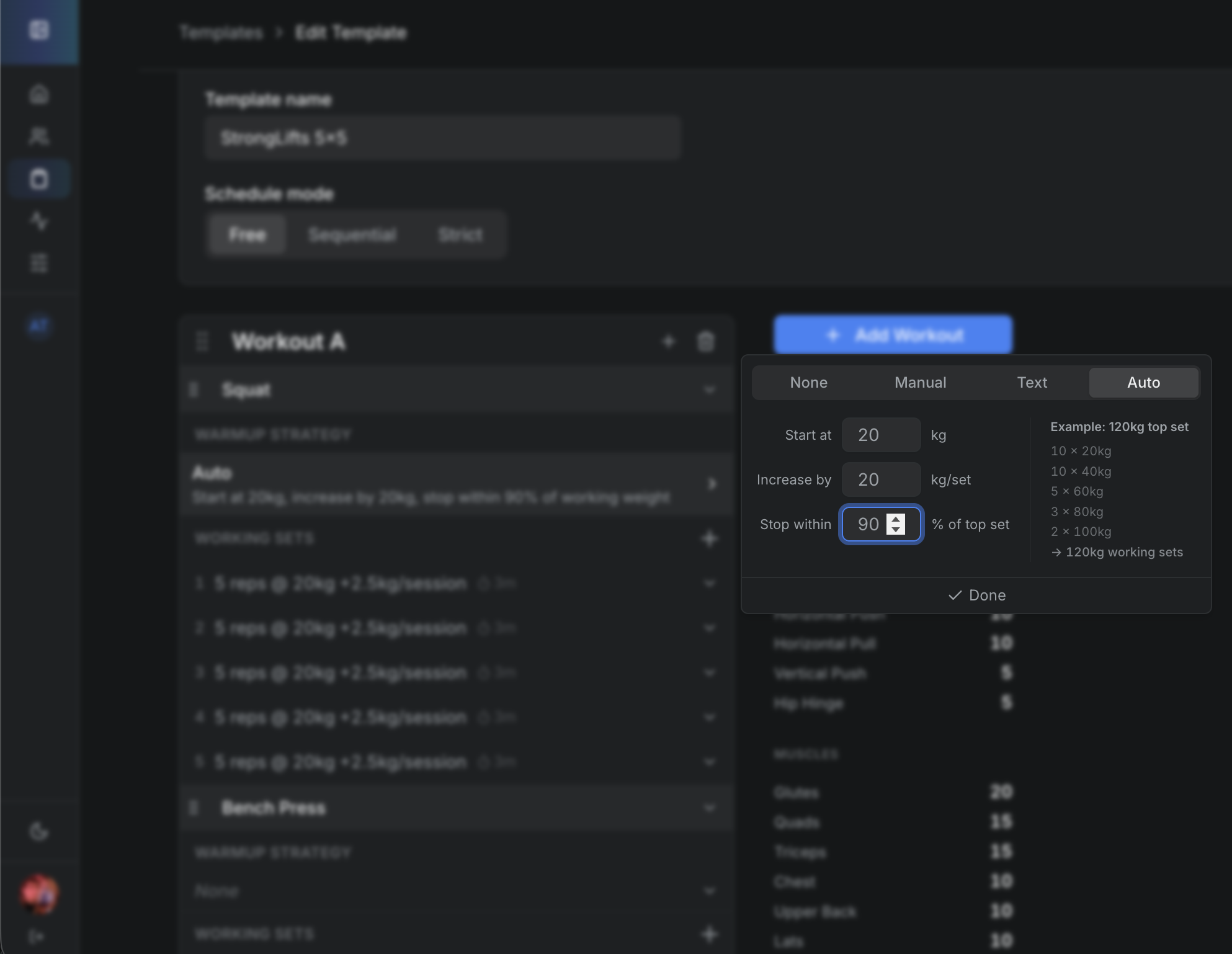The width and height of the screenshot is (1232, 954).
Task: Click the StrongLifts 5x5 template name field
Action: point(442,138)
